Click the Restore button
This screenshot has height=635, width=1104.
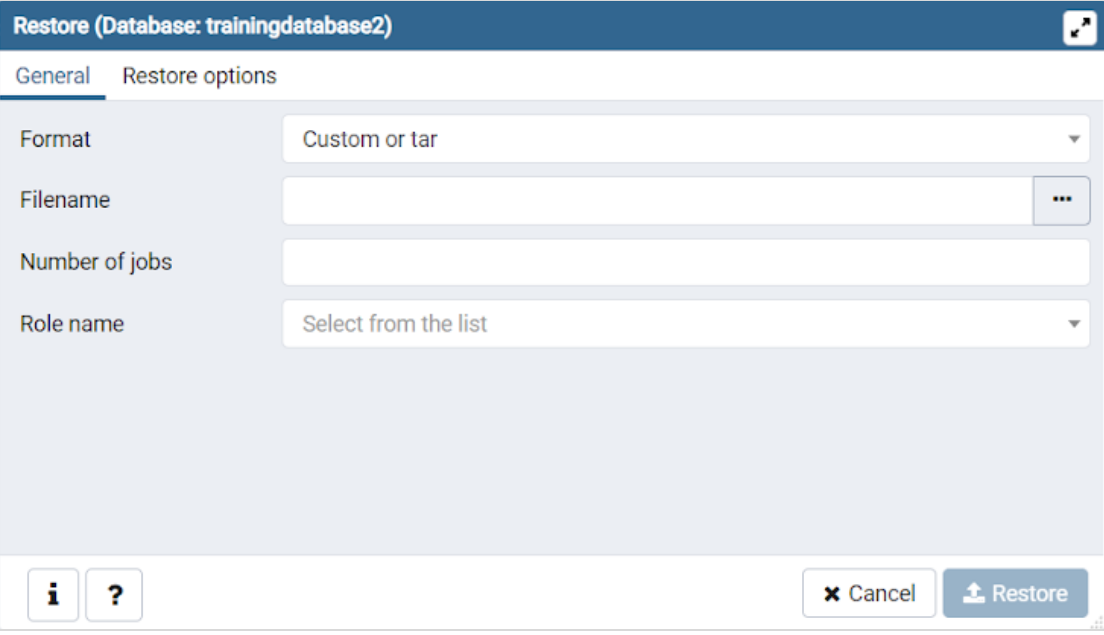[1015, 594]
